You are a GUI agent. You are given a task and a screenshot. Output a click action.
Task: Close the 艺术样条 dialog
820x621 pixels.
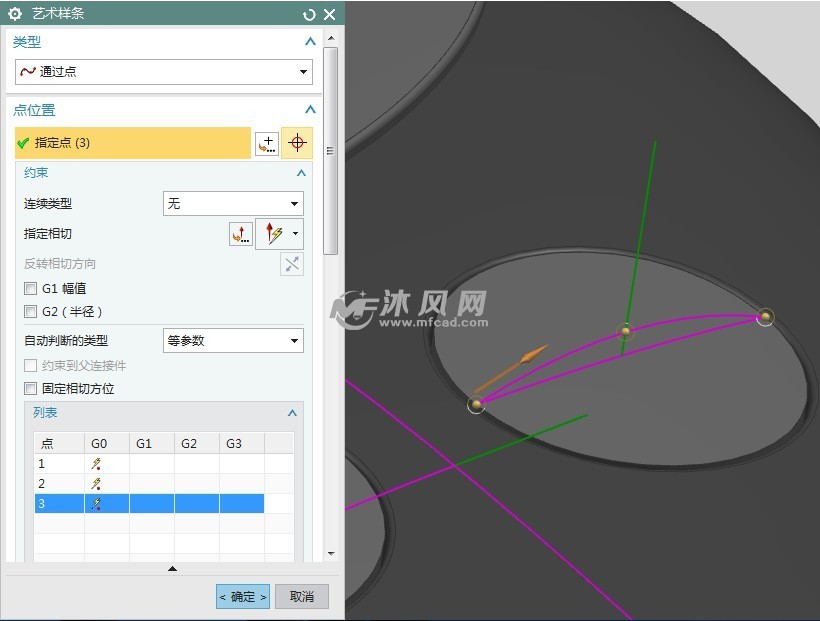coord(329,15)
